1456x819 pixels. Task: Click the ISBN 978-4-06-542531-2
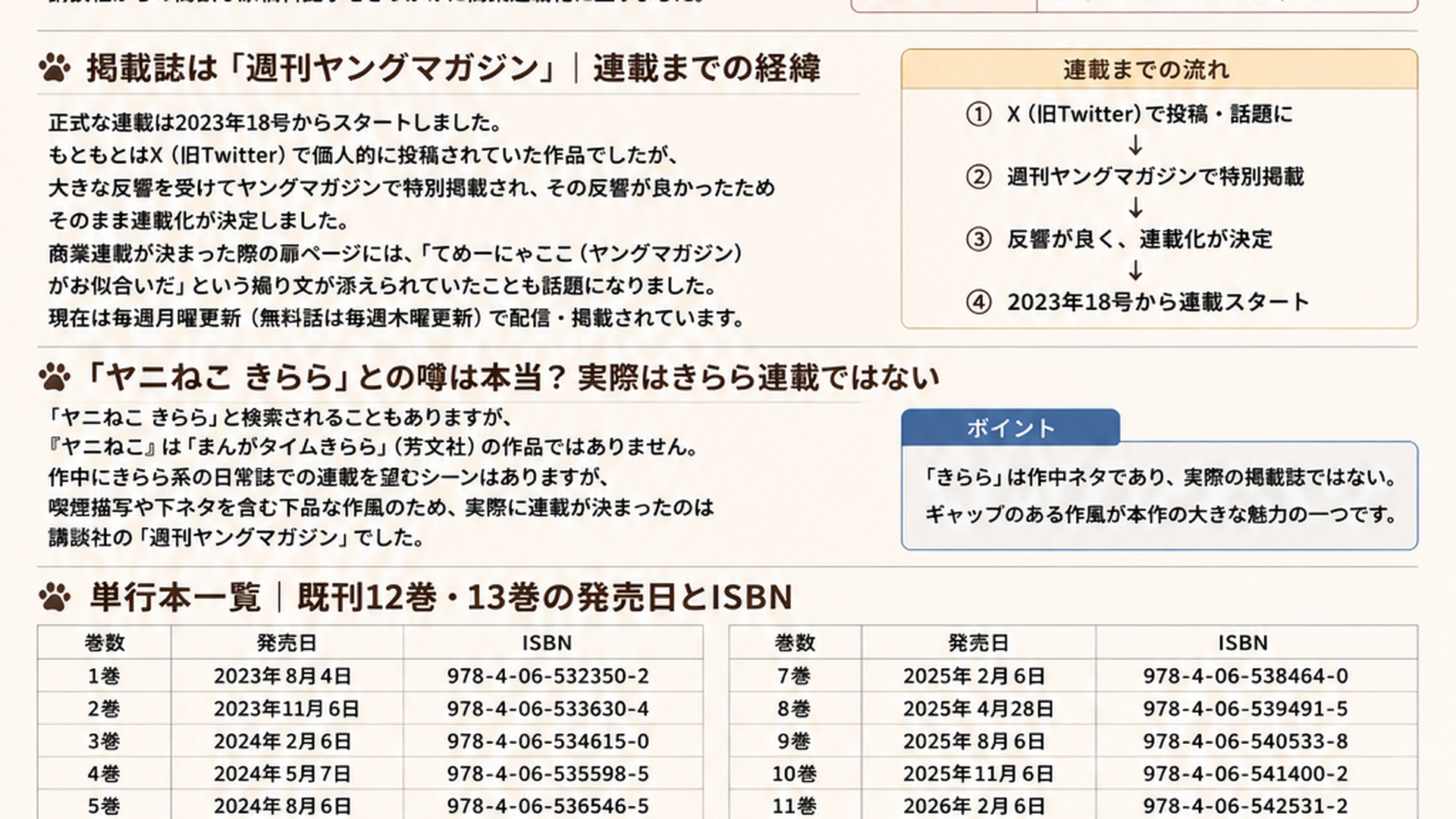pyautogui.click(x=1246, y=805)
